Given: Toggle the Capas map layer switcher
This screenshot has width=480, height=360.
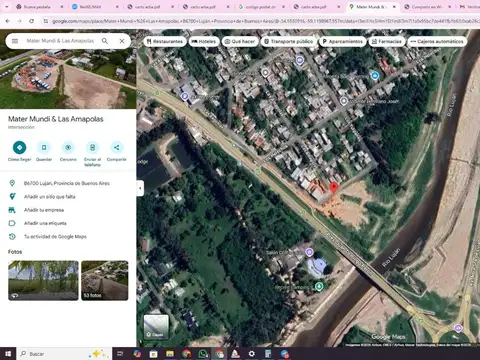Looking at the screenshot, I should coord(156,327).
